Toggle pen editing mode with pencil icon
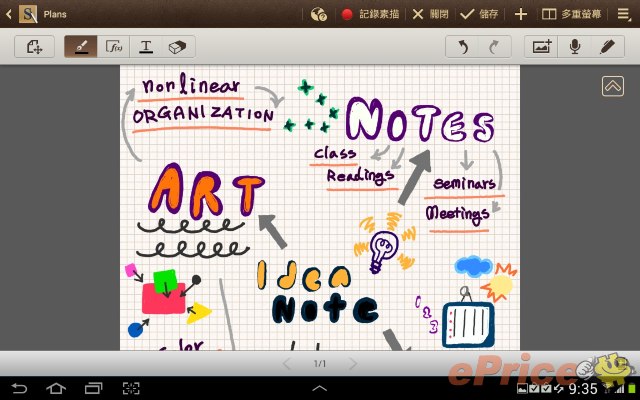640x400 pixels. 606,47
